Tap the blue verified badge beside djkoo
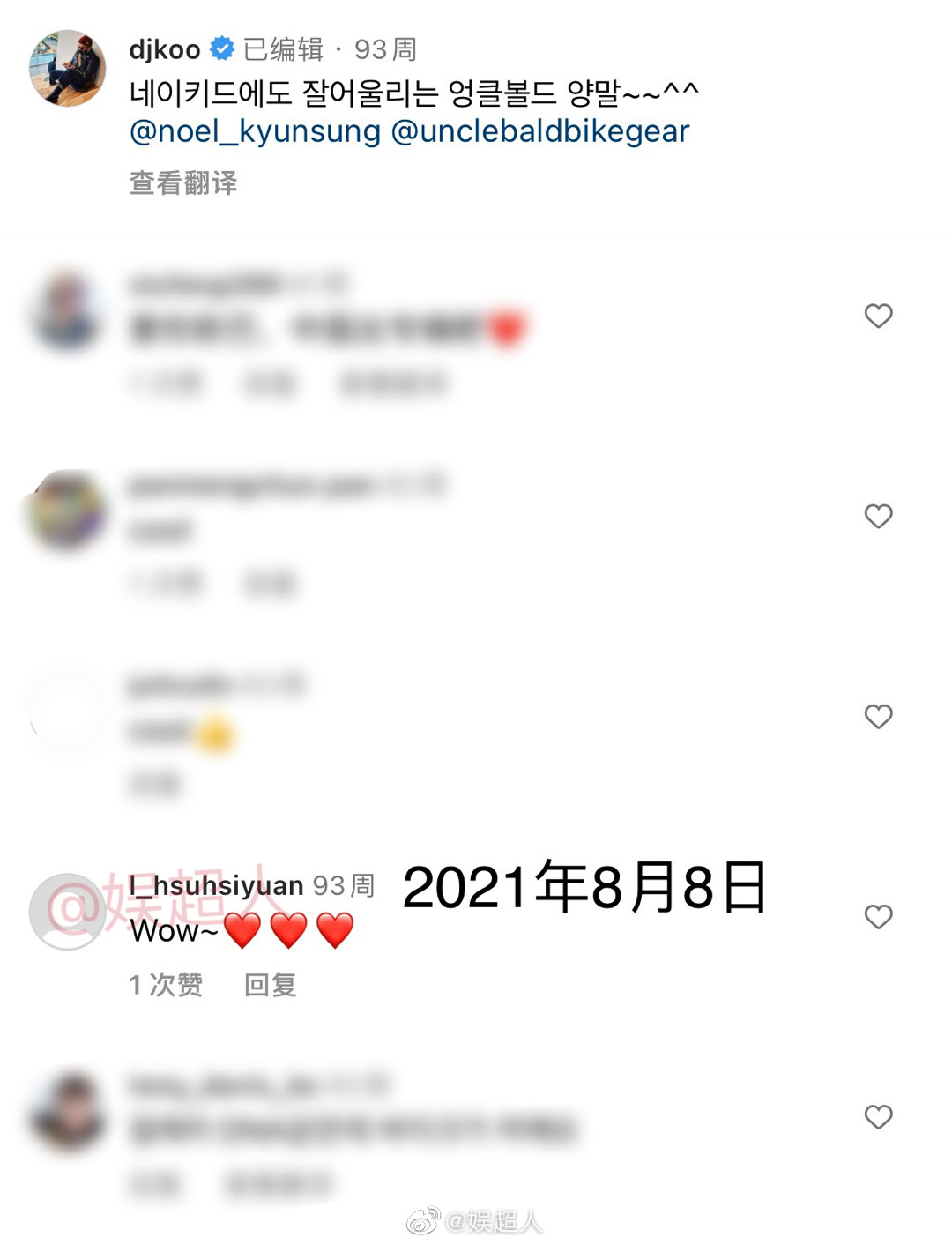 tap(222, 48)
